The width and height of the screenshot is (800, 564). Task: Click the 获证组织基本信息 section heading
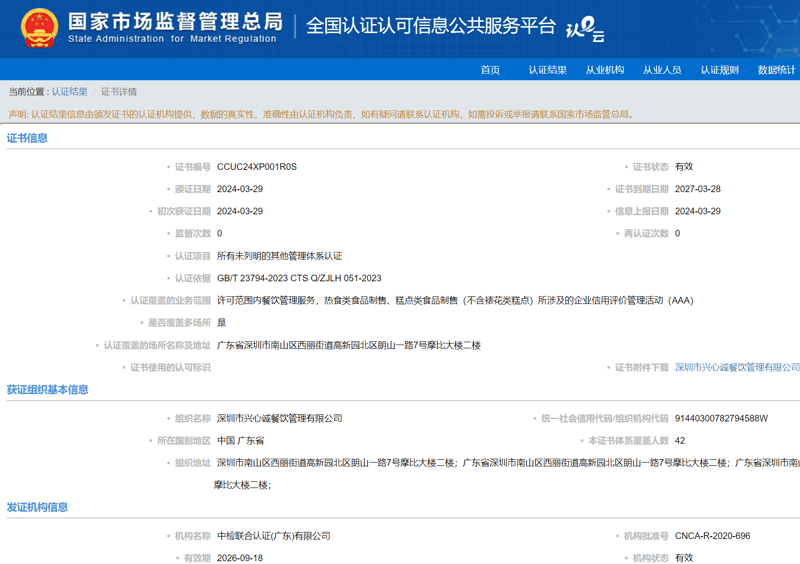coord(47,390)
